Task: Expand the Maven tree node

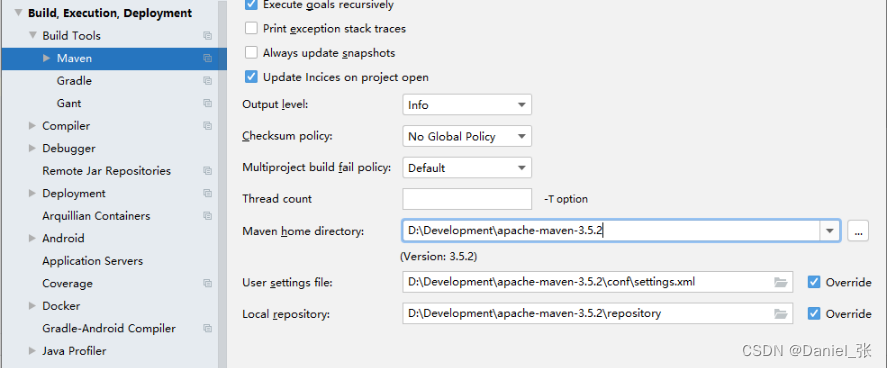Action: (47, 58)
